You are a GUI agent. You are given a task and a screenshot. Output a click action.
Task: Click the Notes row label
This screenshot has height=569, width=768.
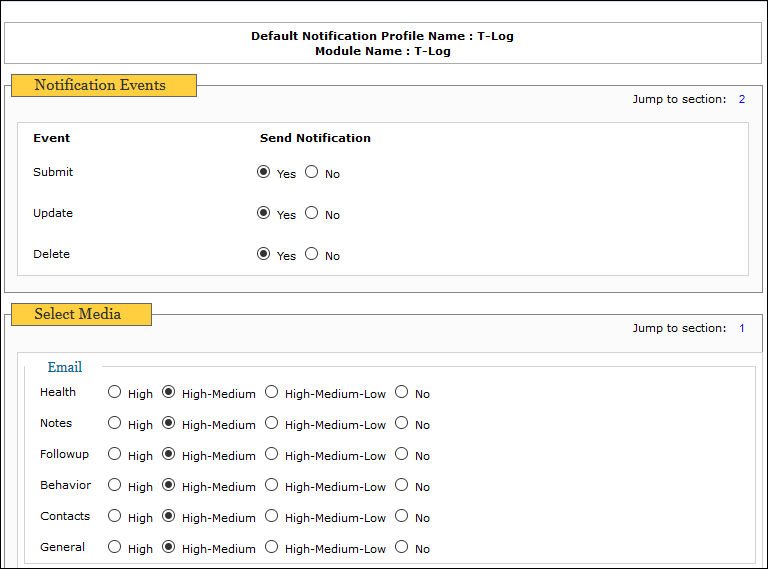(56, 423)
